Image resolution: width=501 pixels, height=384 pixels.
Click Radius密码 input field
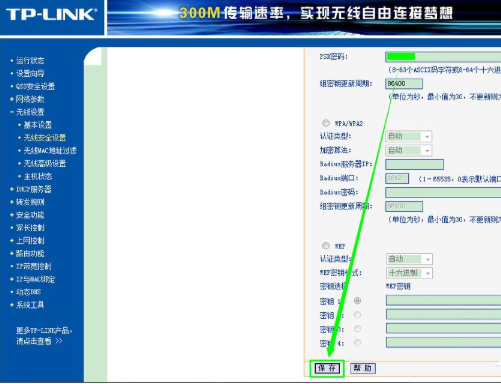click(443, 192)
